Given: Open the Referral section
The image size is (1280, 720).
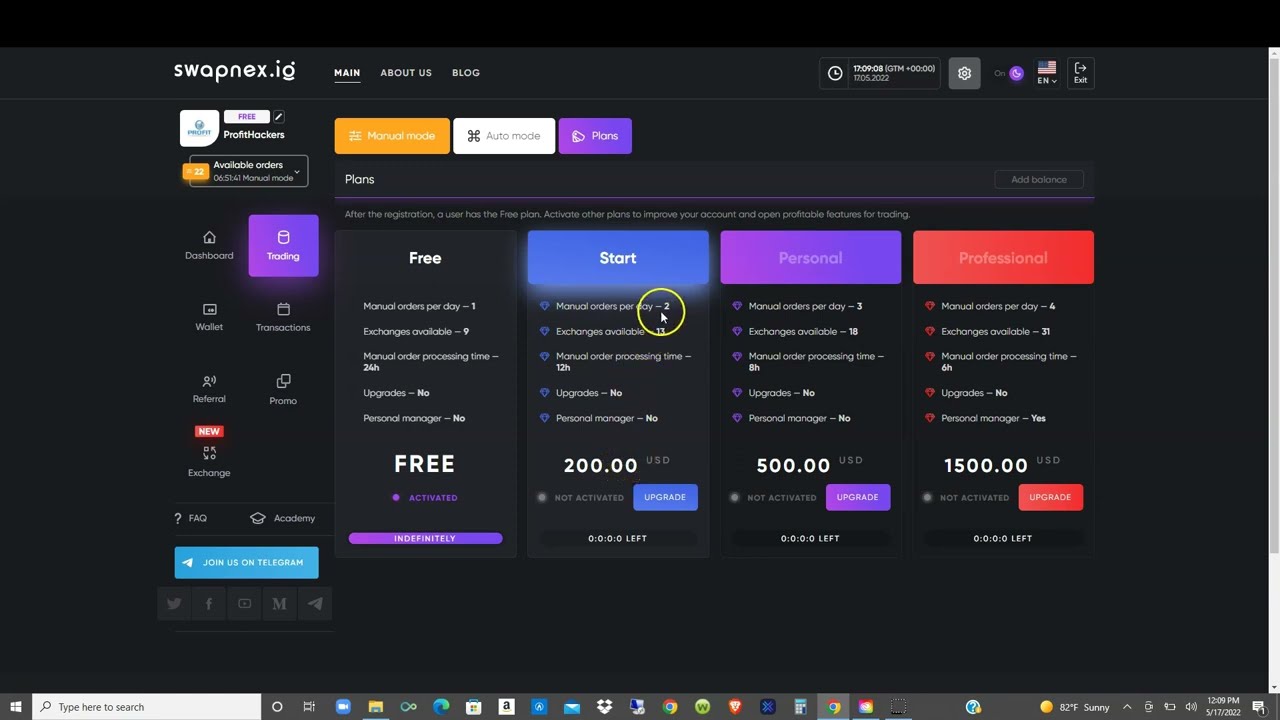Looking at the screenshot, I should click(x=209, y=389).
